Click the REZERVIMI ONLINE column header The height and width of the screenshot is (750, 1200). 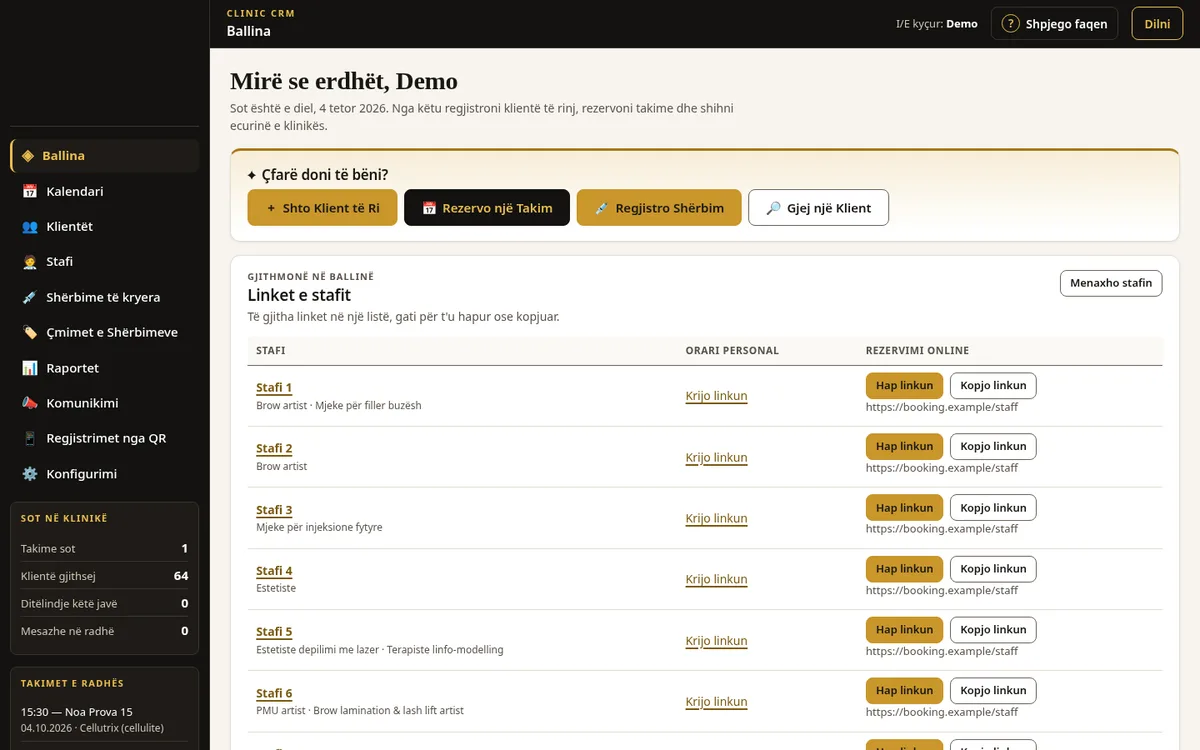coord(917,351)
